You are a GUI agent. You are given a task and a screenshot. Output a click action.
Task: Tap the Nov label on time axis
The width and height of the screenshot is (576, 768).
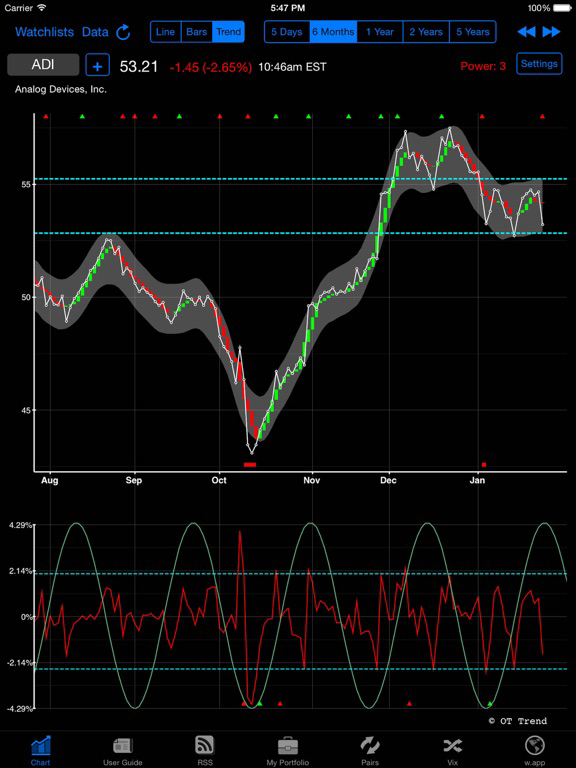pos(312,480)
